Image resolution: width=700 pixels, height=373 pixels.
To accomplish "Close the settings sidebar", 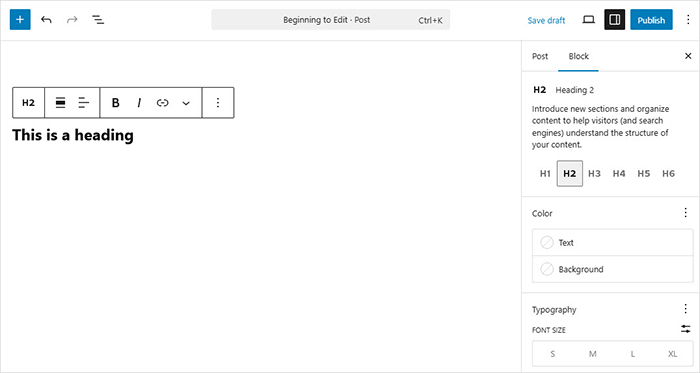I will pos(688,56).
